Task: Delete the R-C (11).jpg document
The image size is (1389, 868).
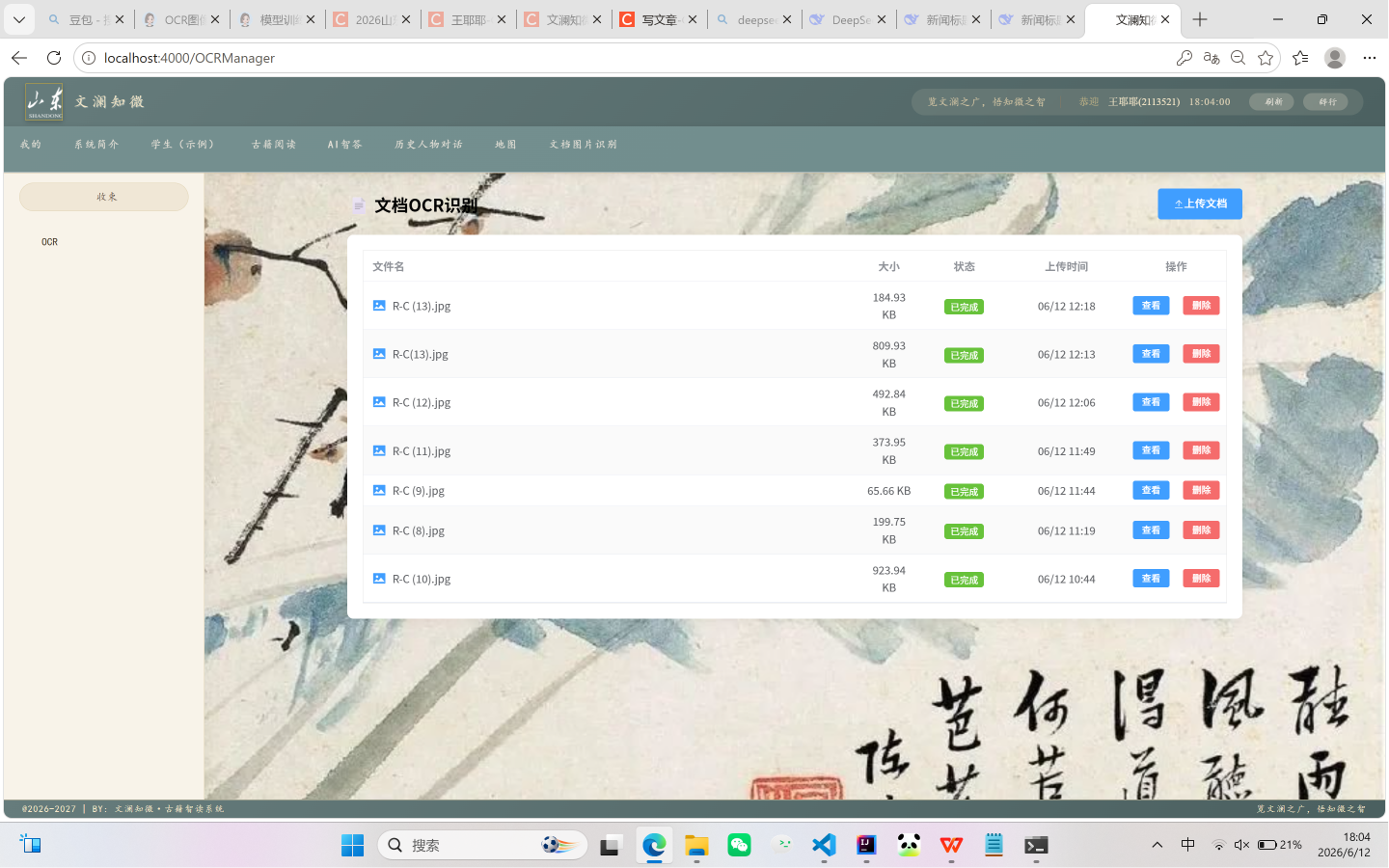Action: (1201, 450)
